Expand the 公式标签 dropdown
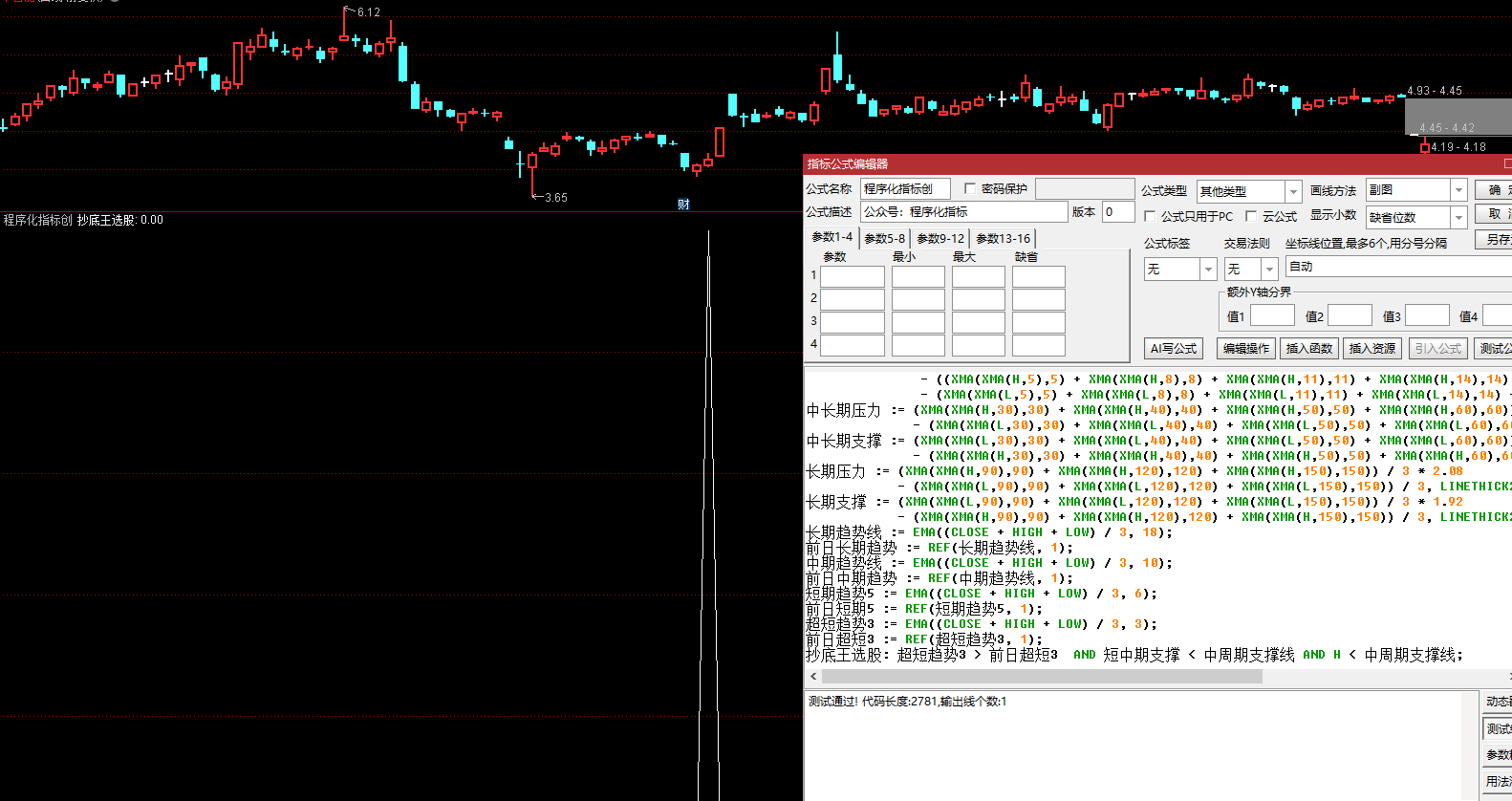Image resolution: width=1512 pixels, height=801 pixels. pos(1208,270)
